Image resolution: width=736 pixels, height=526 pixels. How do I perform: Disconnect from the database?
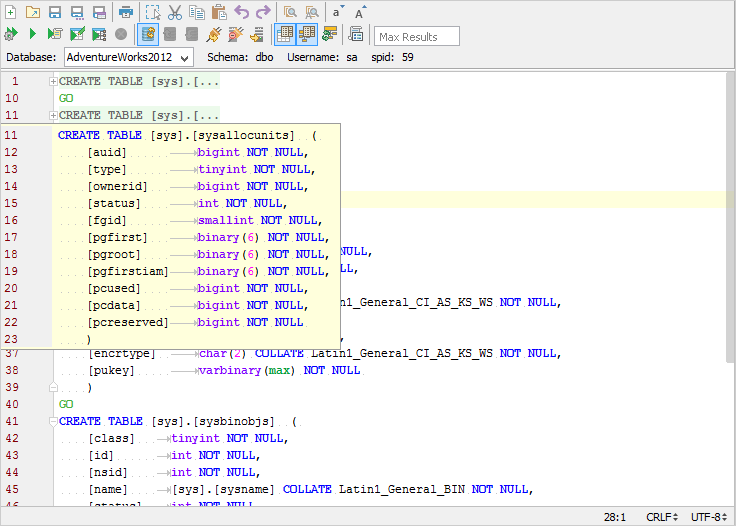point(236,34)
